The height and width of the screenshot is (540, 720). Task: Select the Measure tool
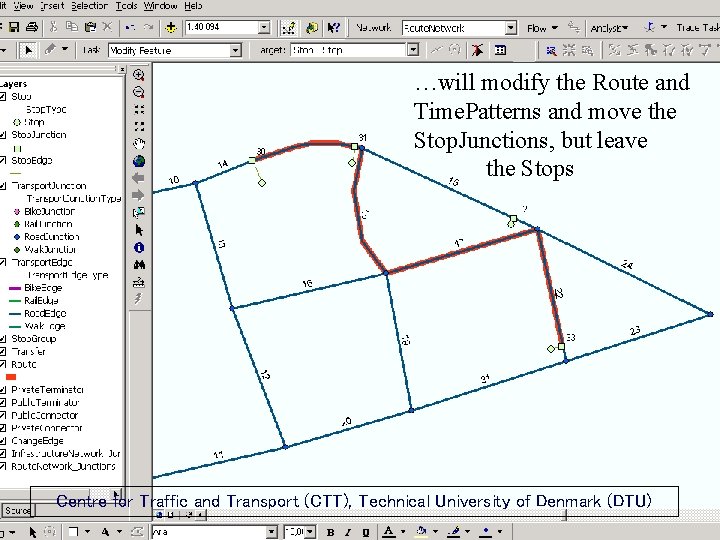tap(139, 282)
